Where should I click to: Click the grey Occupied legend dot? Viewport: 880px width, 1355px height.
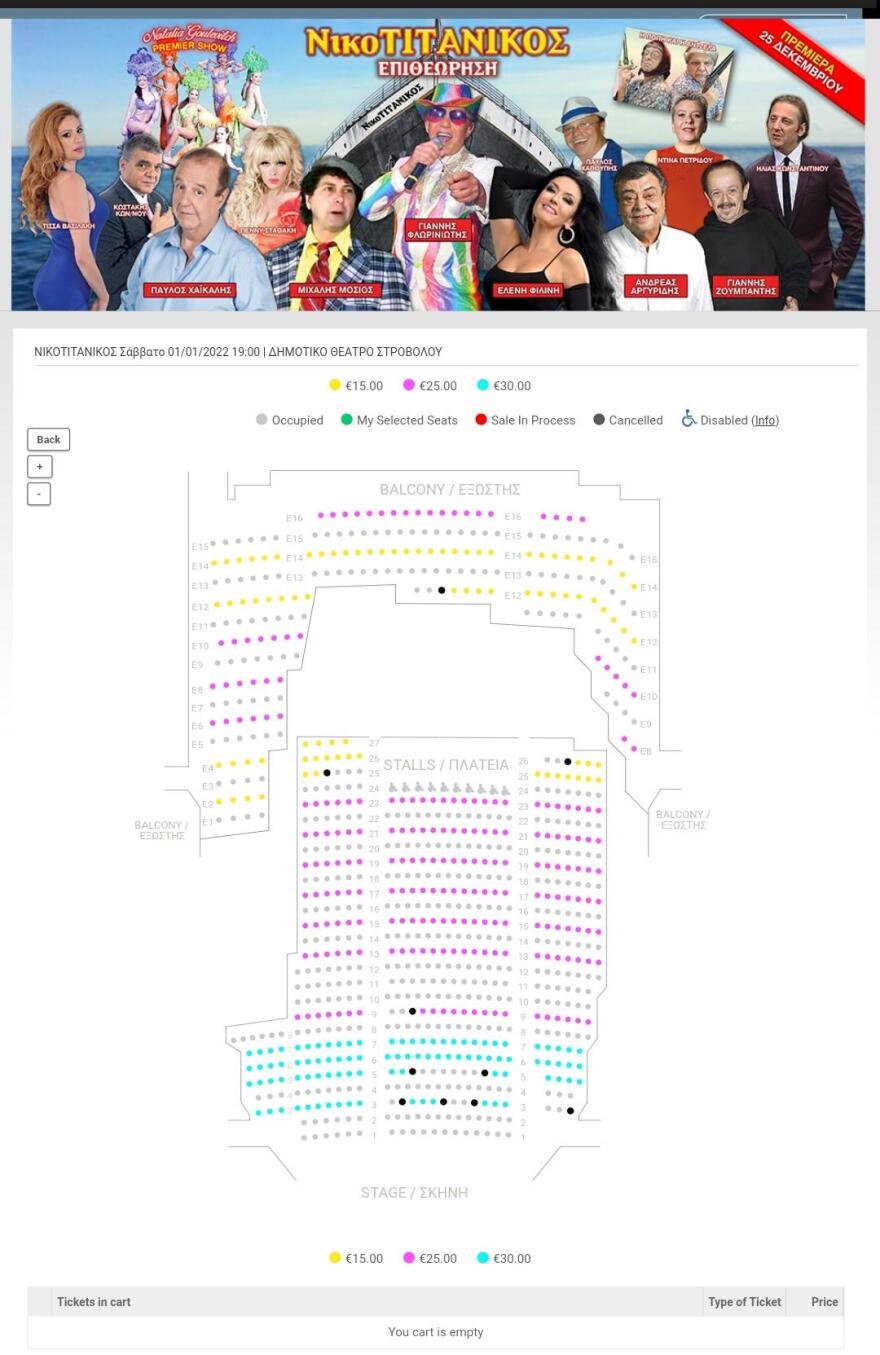262,420
